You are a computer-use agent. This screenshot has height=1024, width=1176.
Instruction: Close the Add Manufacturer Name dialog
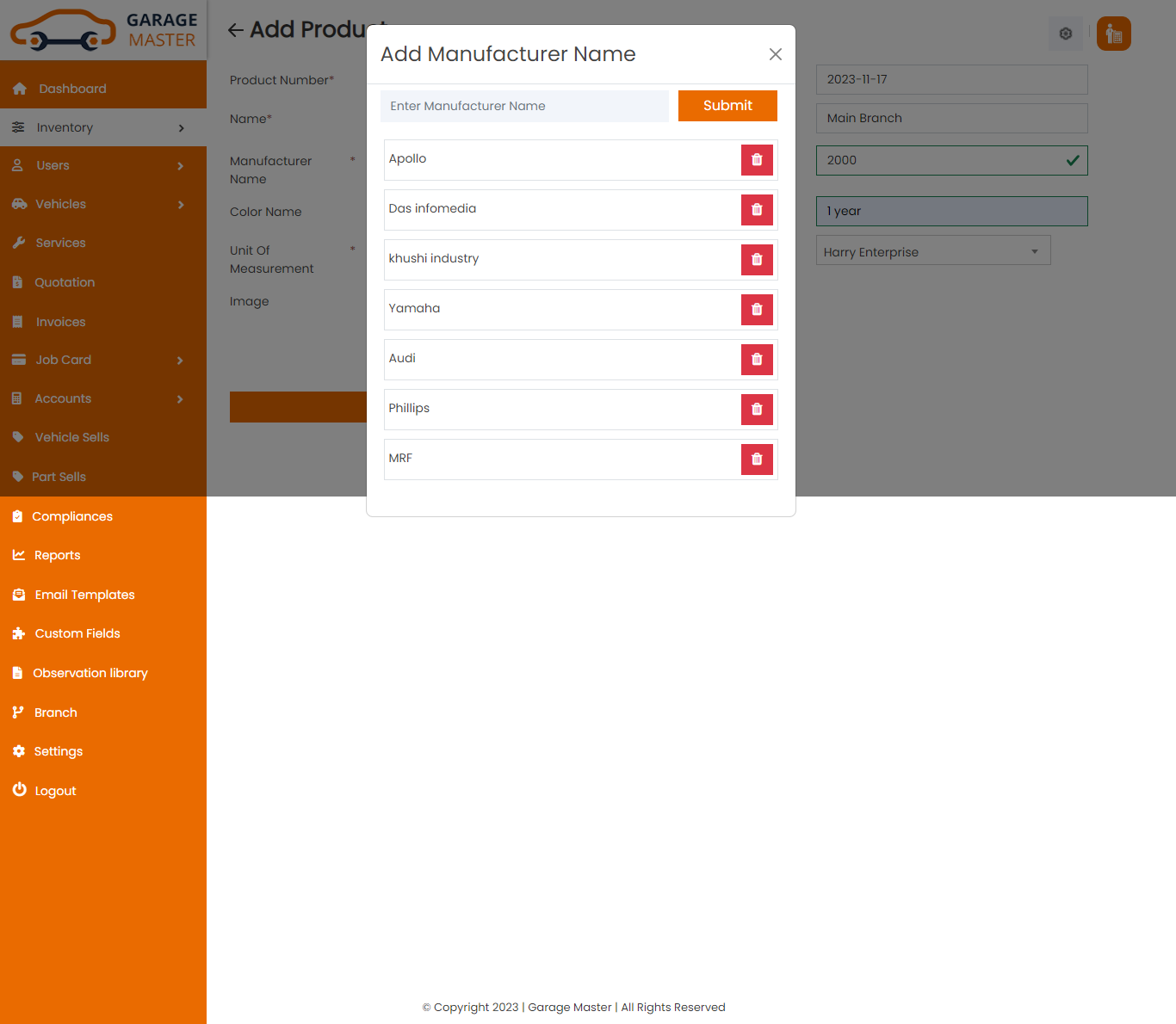775,54
